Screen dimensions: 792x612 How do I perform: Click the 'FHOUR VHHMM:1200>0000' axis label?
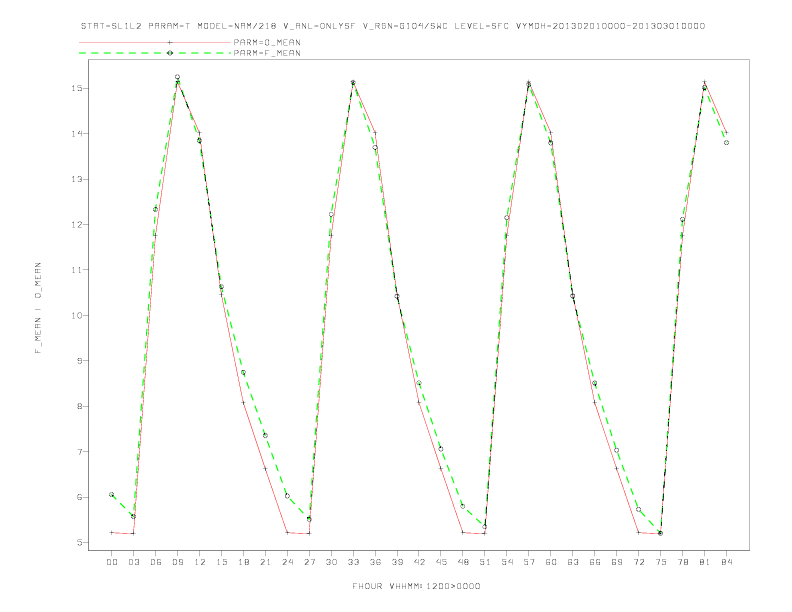pos(416,586)
